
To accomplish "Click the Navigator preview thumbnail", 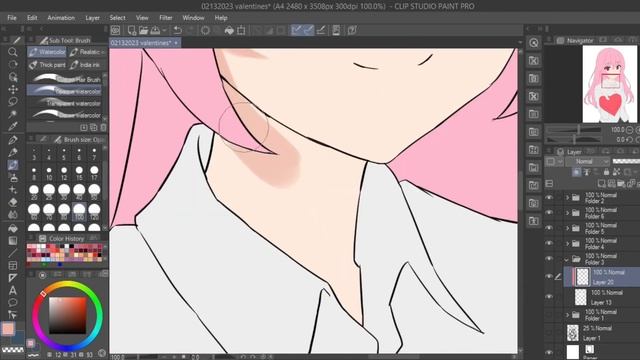I will click(x=611, y=84).
